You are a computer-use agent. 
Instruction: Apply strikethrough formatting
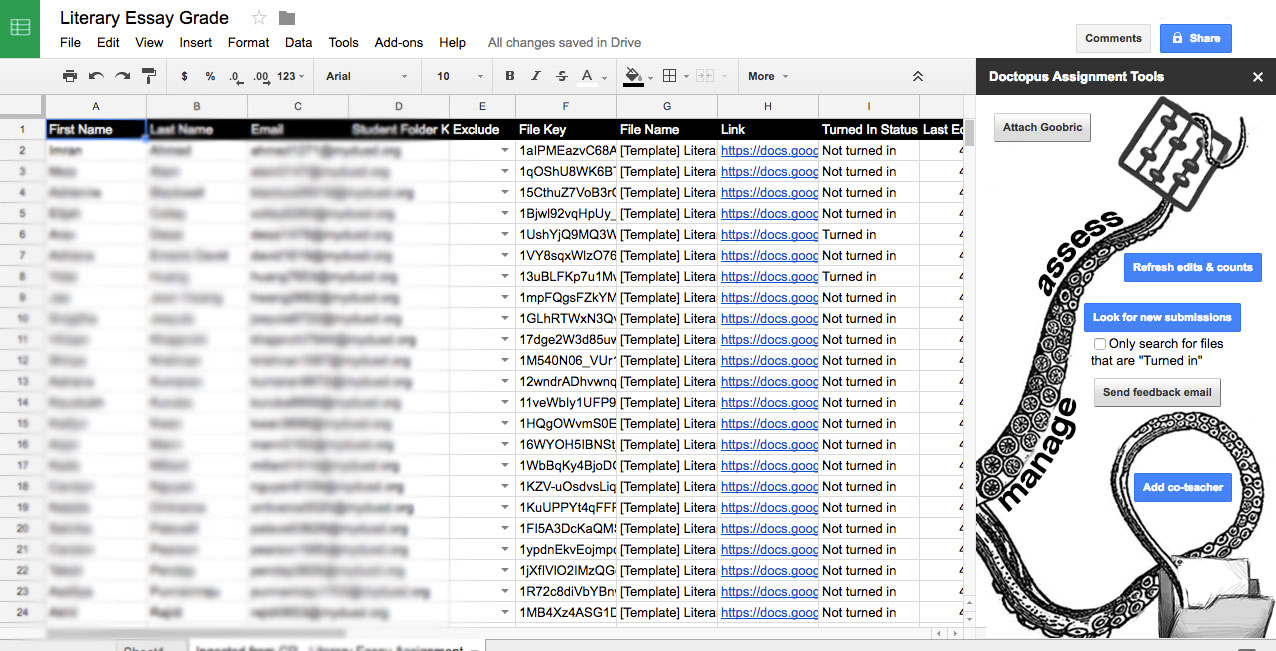561,76
